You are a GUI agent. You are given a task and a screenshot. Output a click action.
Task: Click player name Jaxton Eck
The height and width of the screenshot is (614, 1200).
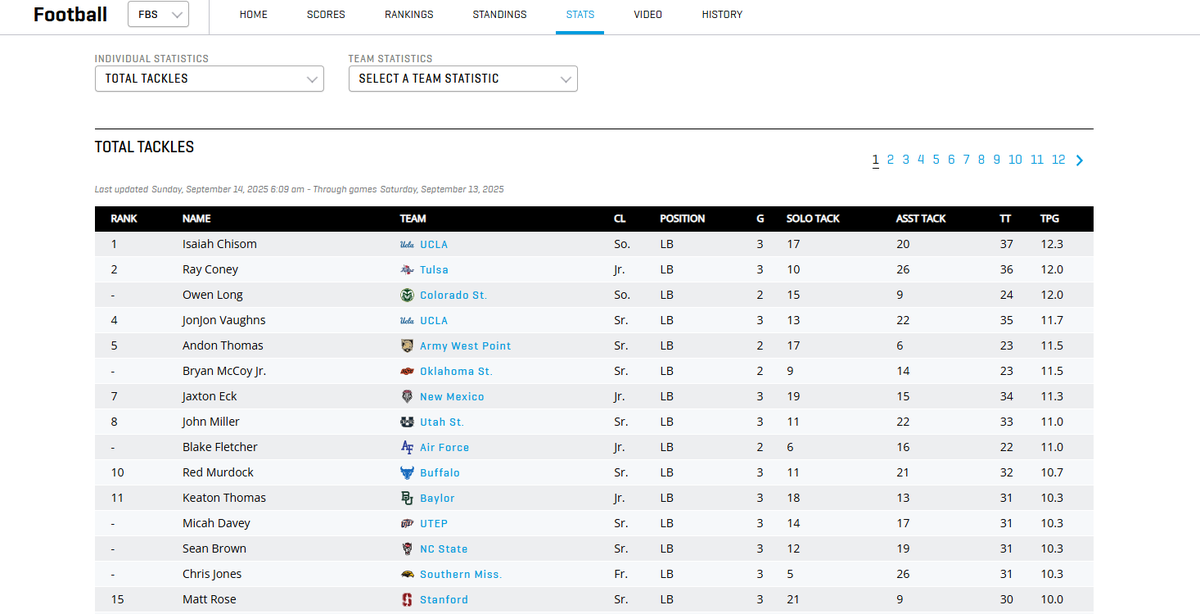point(210,397)
